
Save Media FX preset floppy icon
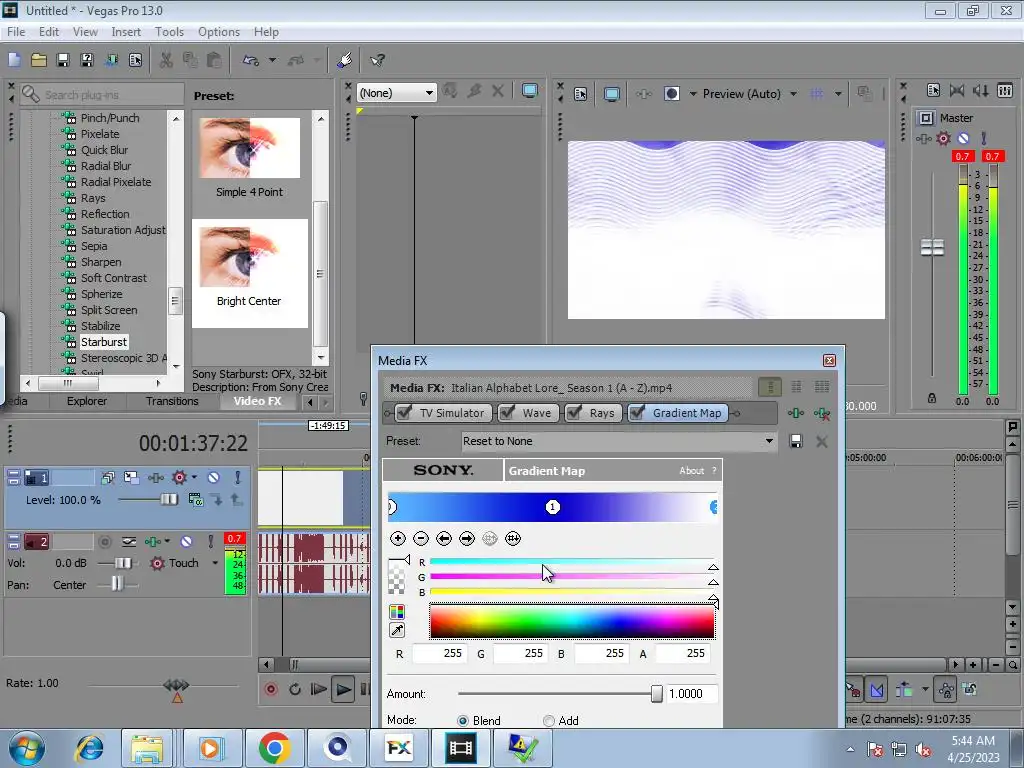coord(795,441)
